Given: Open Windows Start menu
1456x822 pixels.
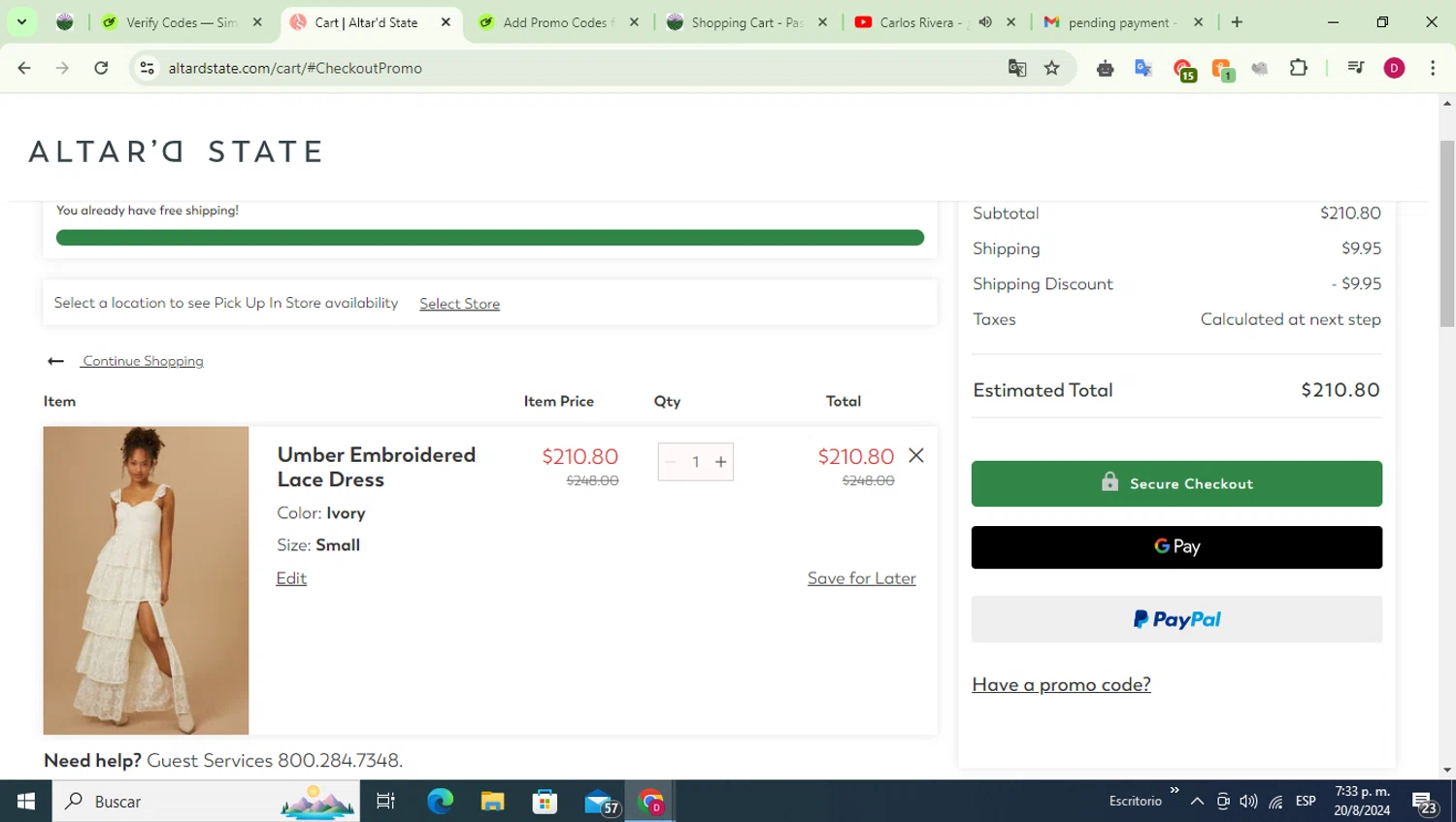Looking at the screenshot, I should click(26, 801).
